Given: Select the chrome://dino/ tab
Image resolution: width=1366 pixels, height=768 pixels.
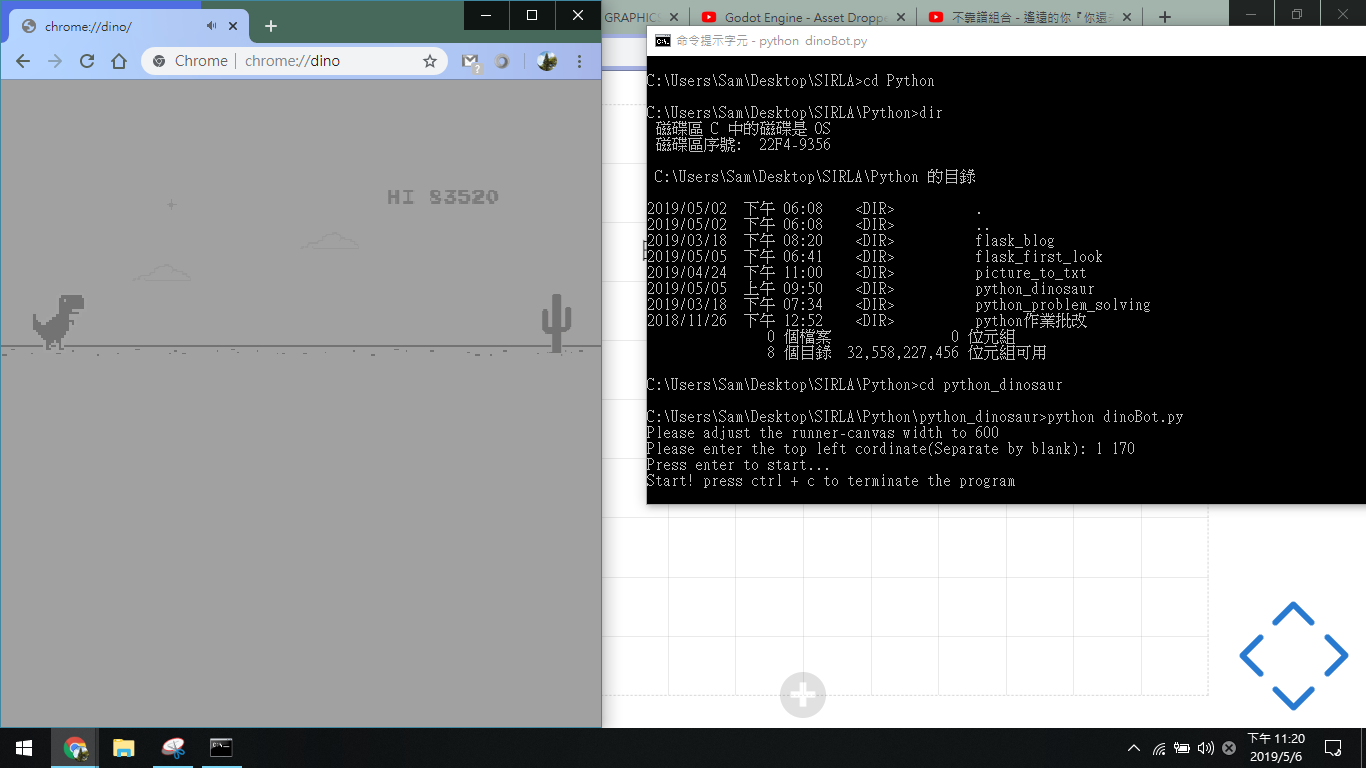Looking at the screenshot, I should [x=130, y=26].
